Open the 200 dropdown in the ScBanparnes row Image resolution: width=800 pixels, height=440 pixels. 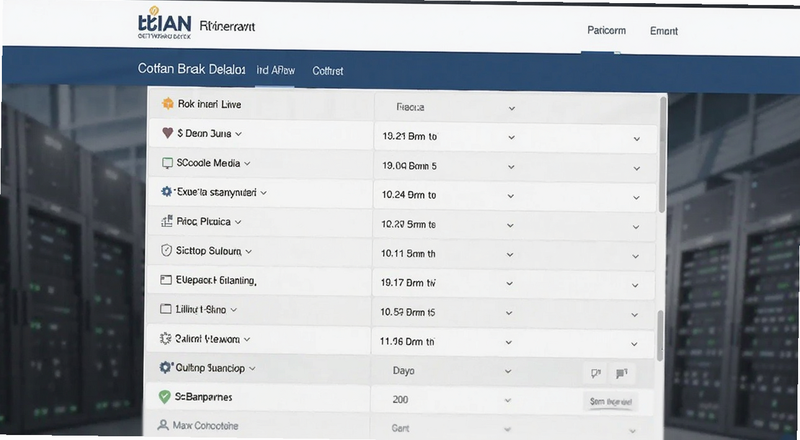[507, 400]
